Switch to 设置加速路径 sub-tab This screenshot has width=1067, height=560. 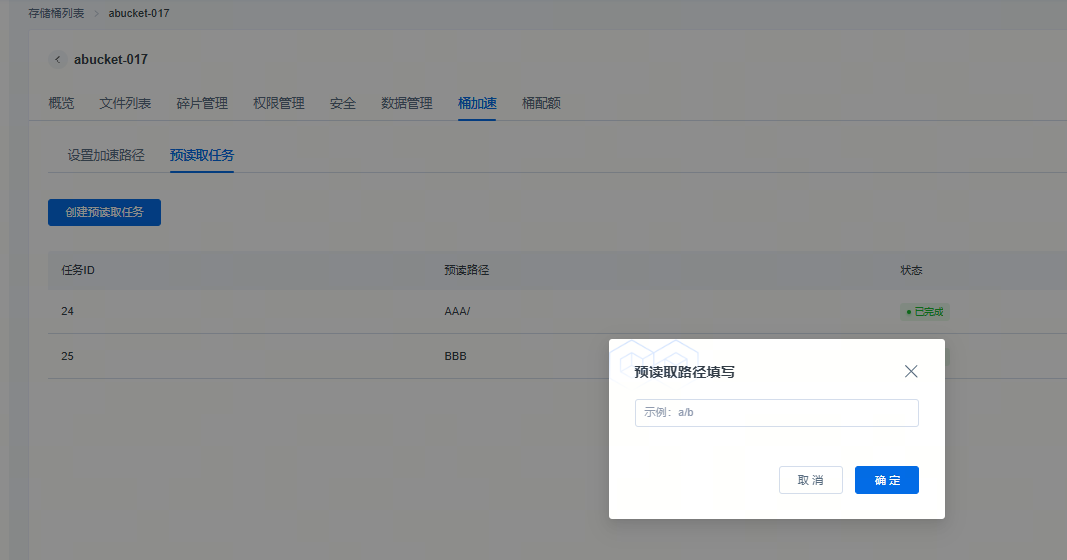click(106, 155)
